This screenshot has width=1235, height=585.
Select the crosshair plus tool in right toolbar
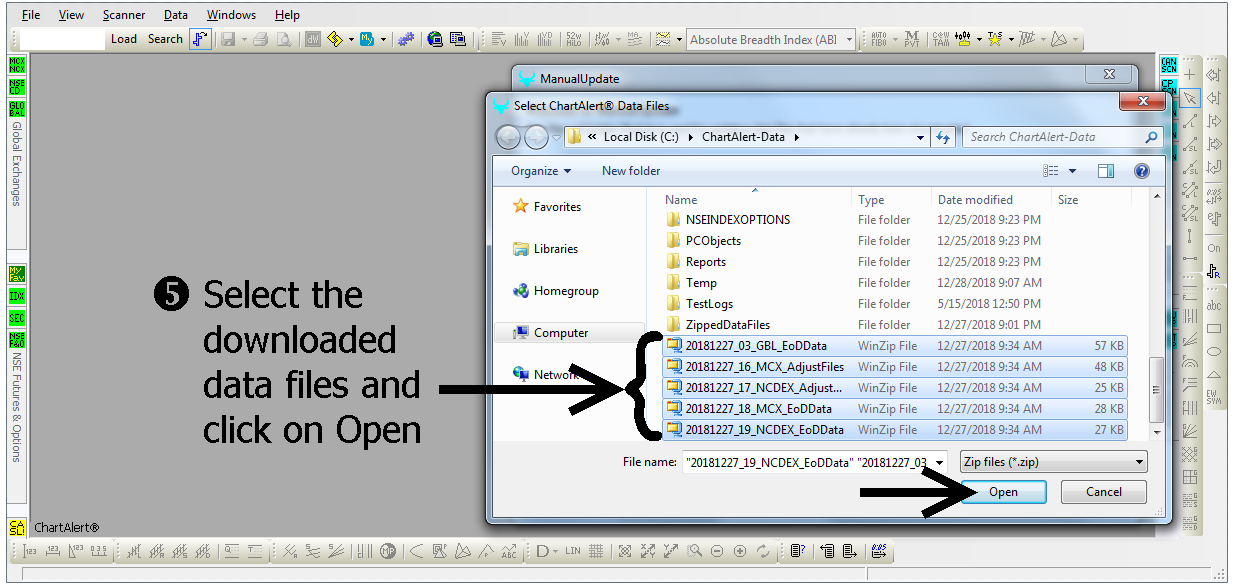pos(1189,75)
